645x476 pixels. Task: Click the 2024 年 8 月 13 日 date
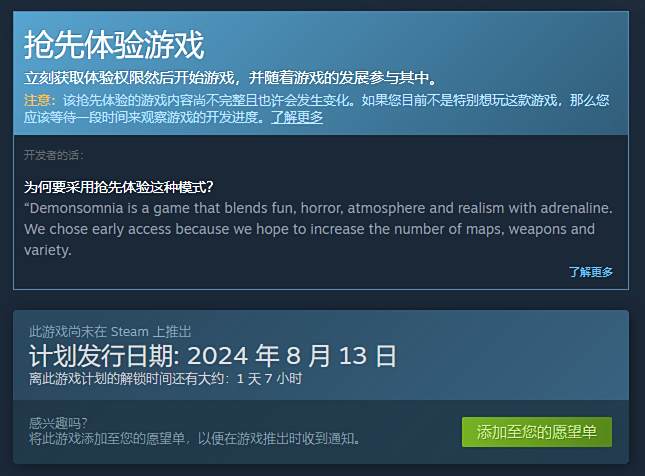[292, 355]
